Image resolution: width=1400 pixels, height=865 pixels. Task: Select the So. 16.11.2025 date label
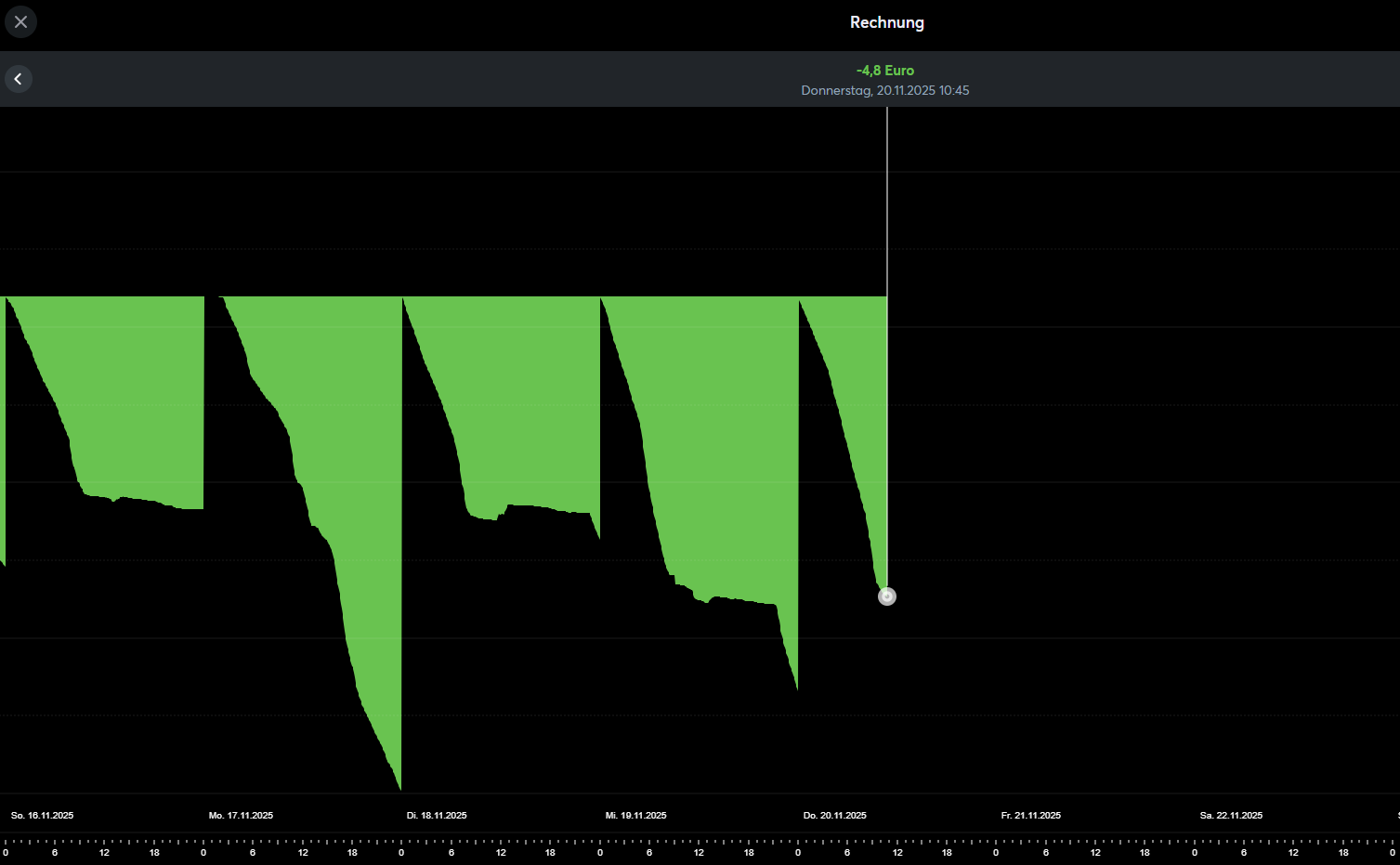[42, 816]
